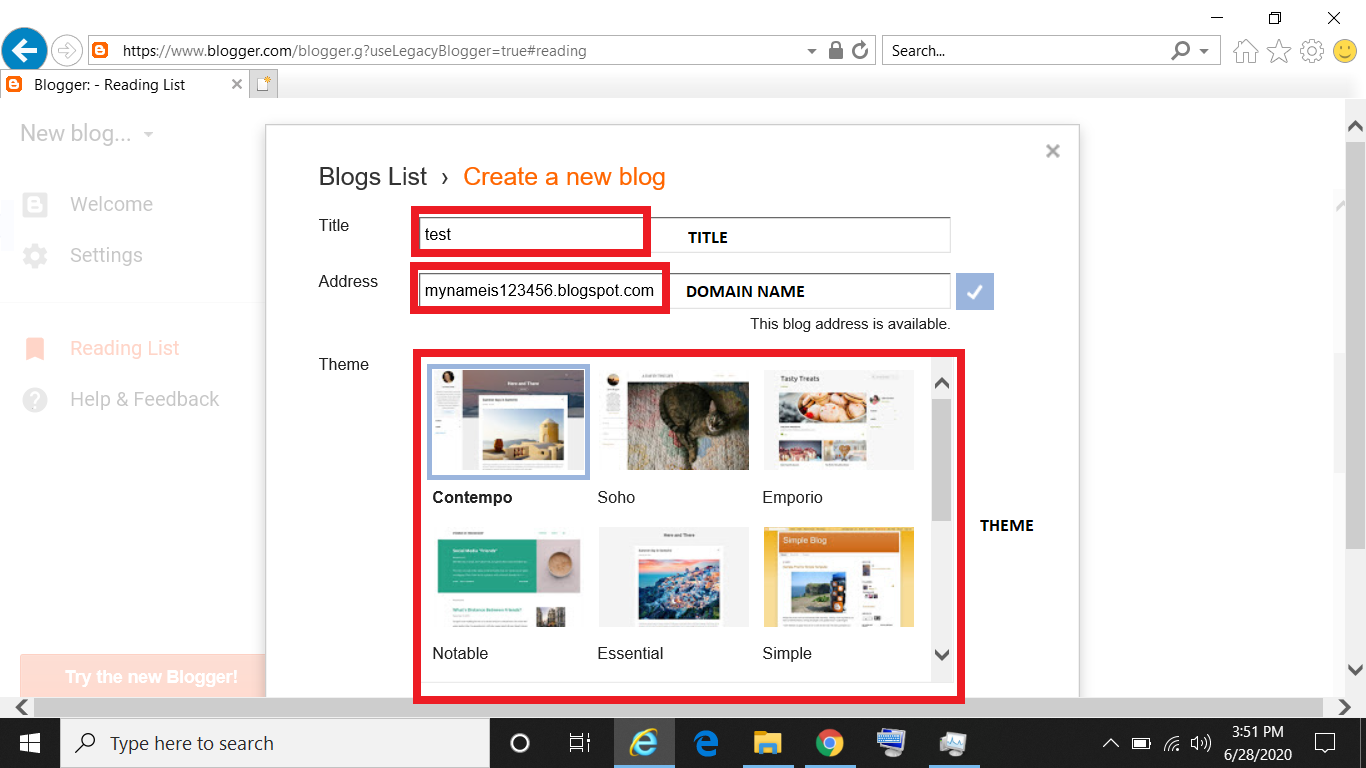
Task: Select the Notable theme thumbnail
Action: click(x=508, y=577)
